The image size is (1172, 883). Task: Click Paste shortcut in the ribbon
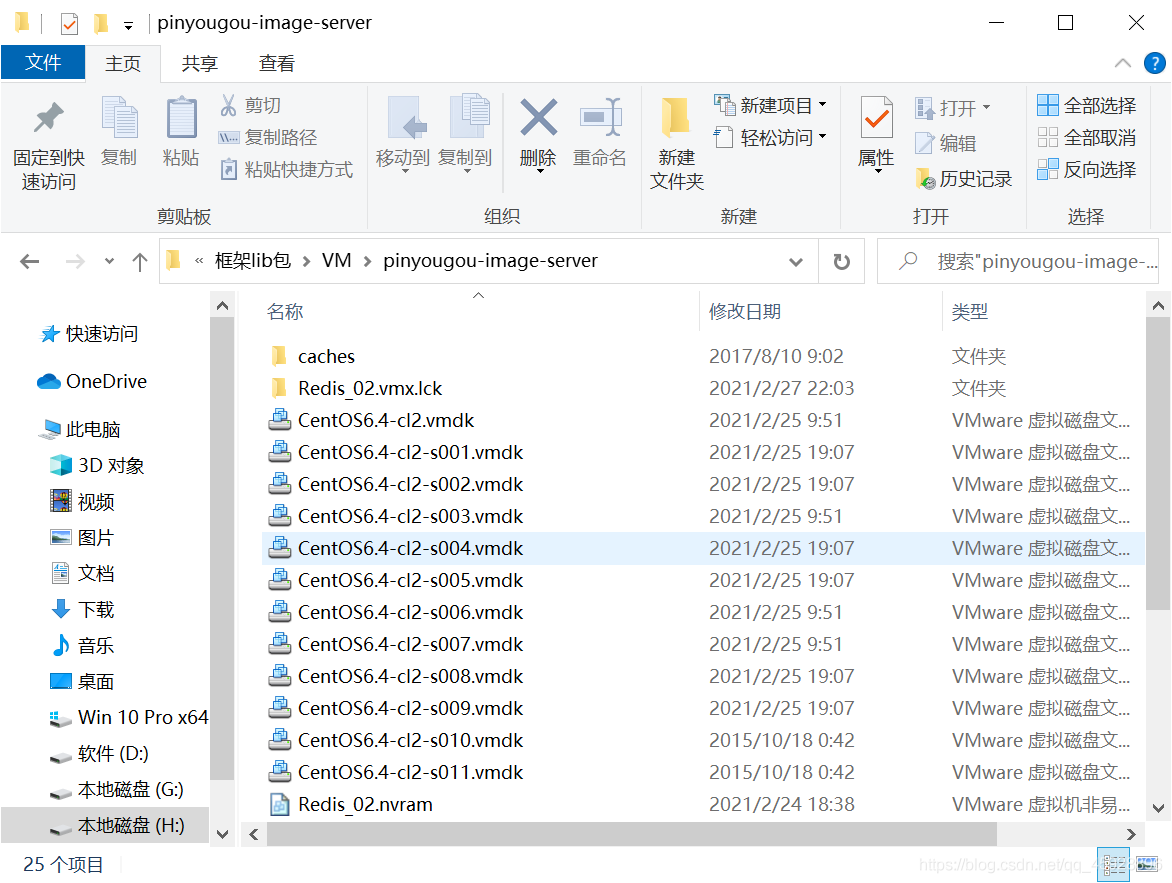point(286,170)
